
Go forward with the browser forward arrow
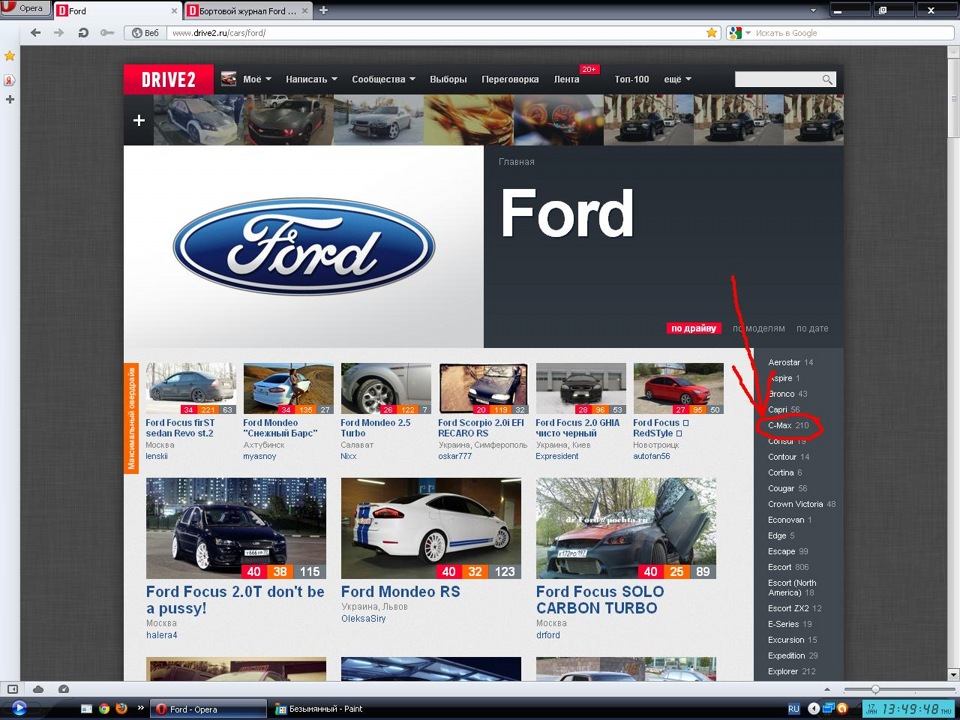tap(59, 33)
